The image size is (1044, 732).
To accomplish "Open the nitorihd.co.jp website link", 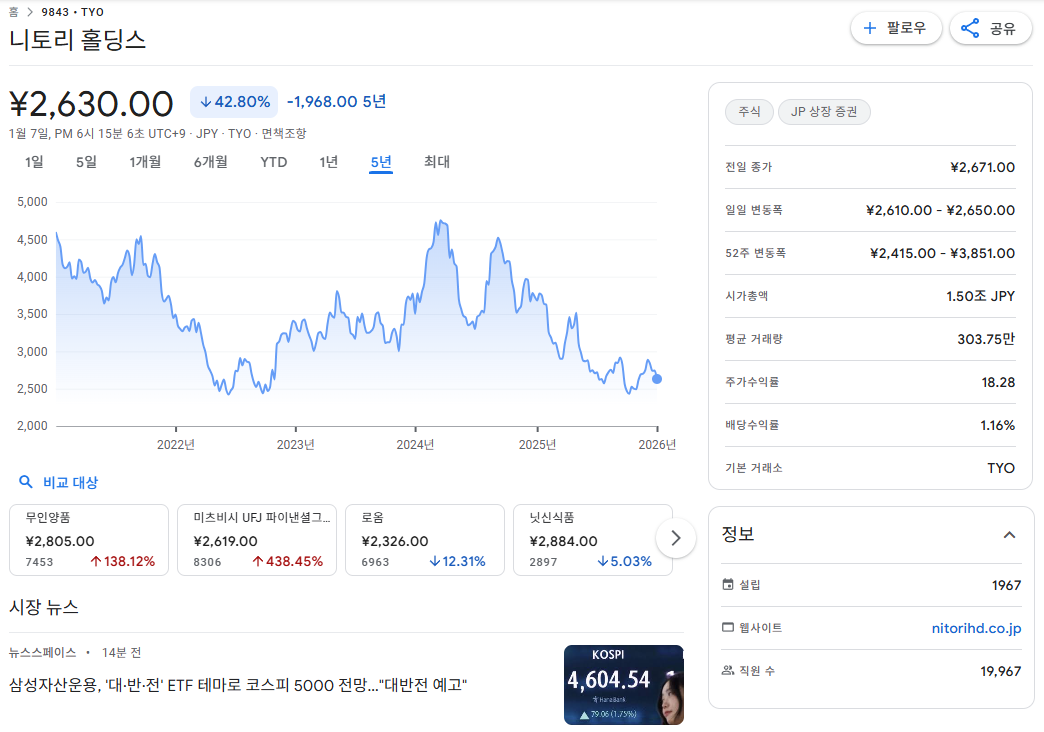I will (976, 628).
